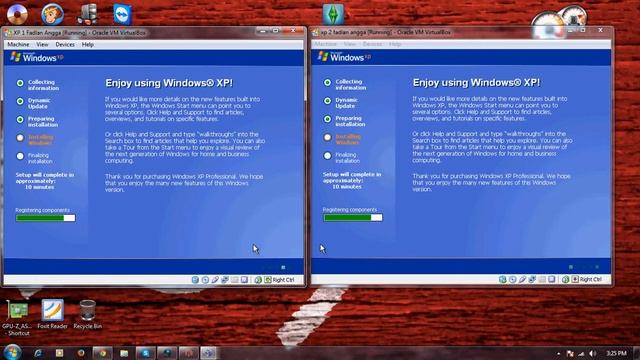Show hidden system tray icons arrow
640x360 pixels.
pos(558,353)
